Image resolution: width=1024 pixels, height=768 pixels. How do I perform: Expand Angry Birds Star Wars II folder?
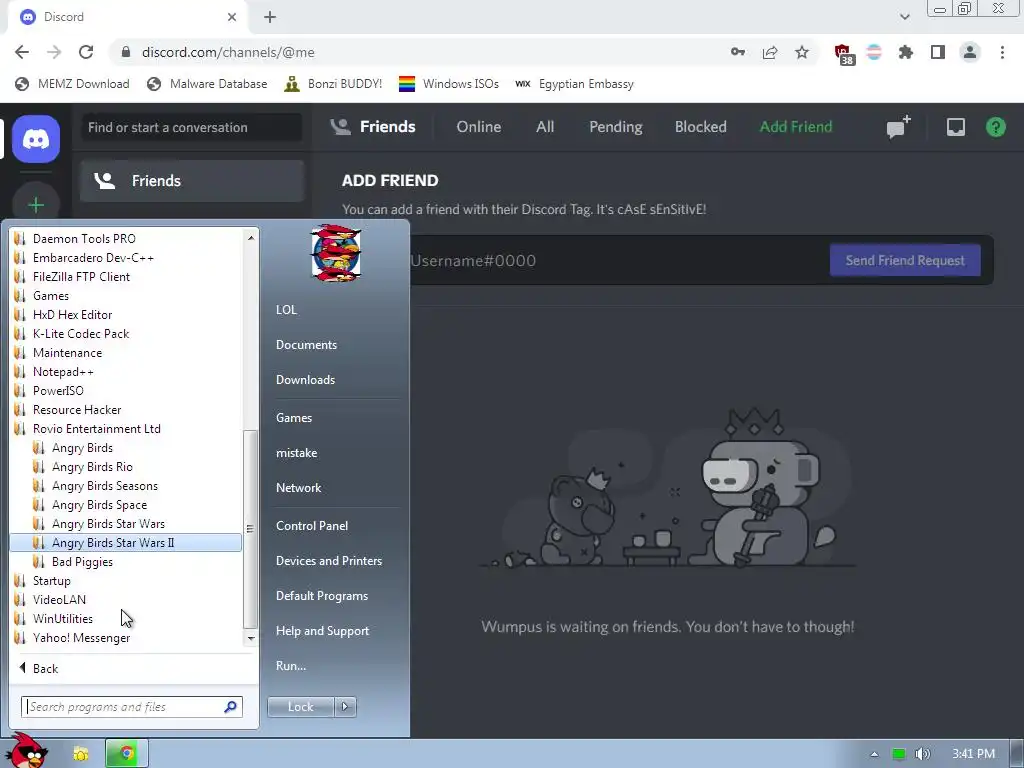pos(125,543)
